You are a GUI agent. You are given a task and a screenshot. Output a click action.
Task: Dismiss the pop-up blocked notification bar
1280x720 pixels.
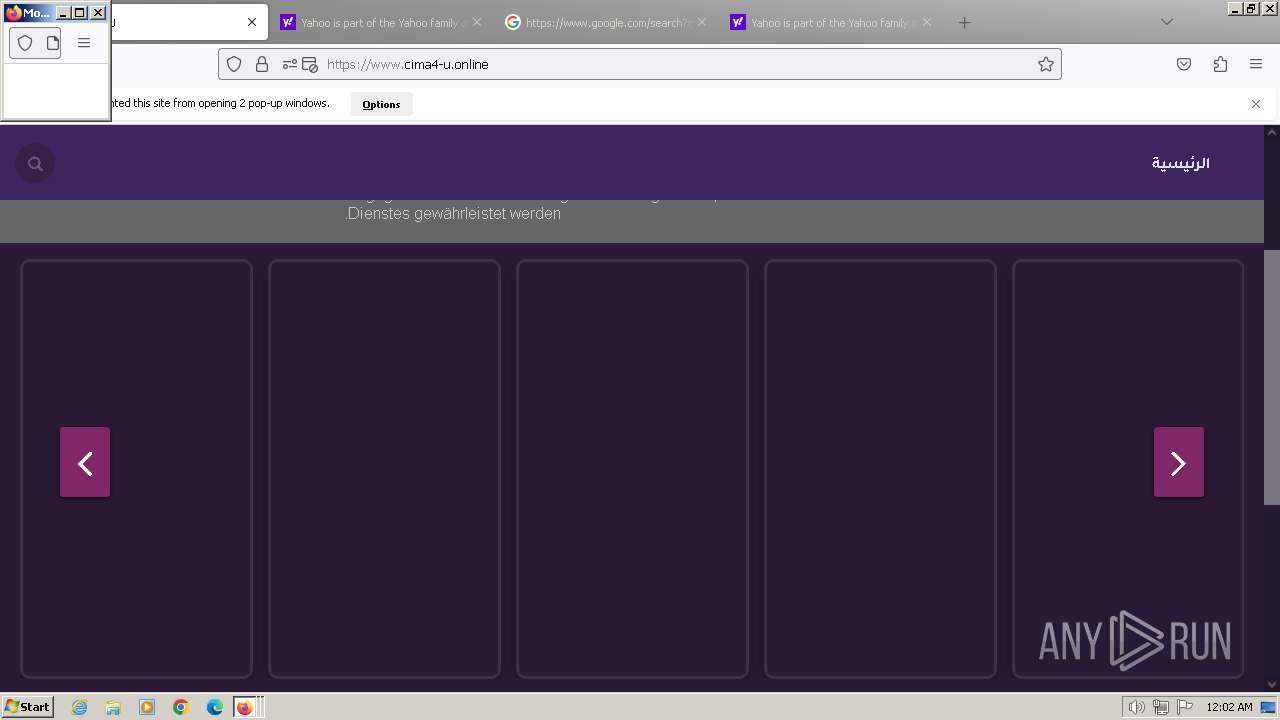(1256, 104)
